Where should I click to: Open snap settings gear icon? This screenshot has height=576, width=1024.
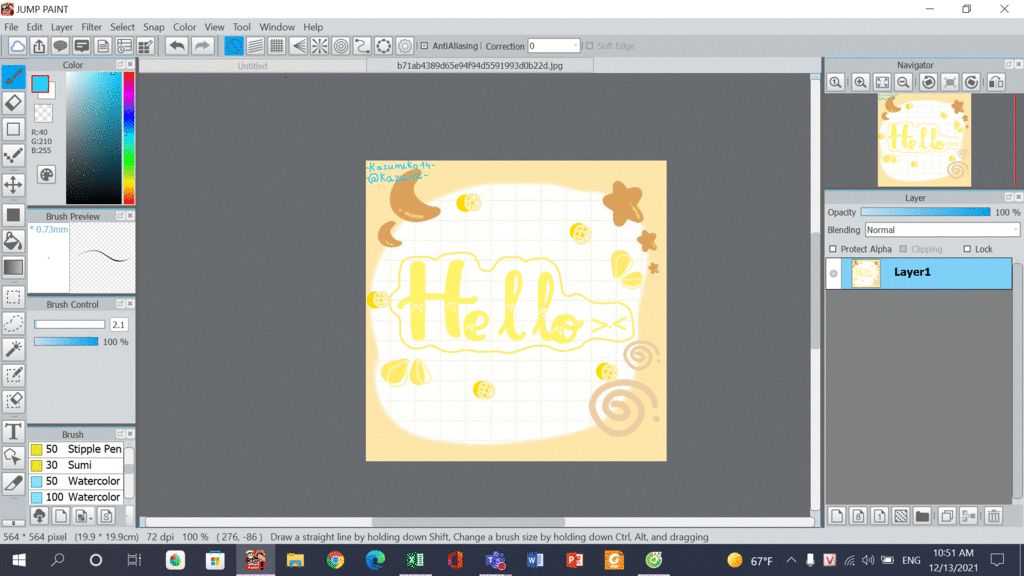[x=405, y=46]
